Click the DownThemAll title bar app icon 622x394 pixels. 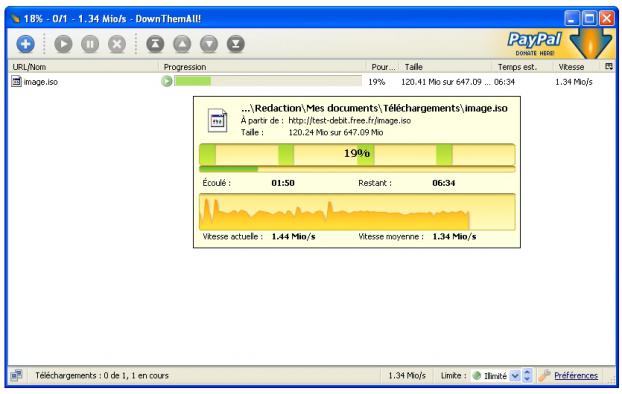(15, 18)
